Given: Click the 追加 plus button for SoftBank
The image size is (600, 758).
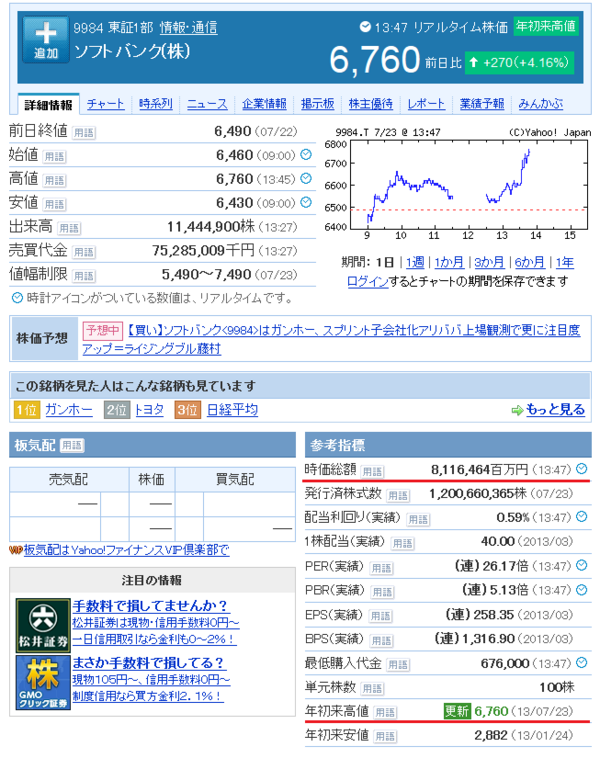Looking at the screenshot, I should (x=45, y=40).
